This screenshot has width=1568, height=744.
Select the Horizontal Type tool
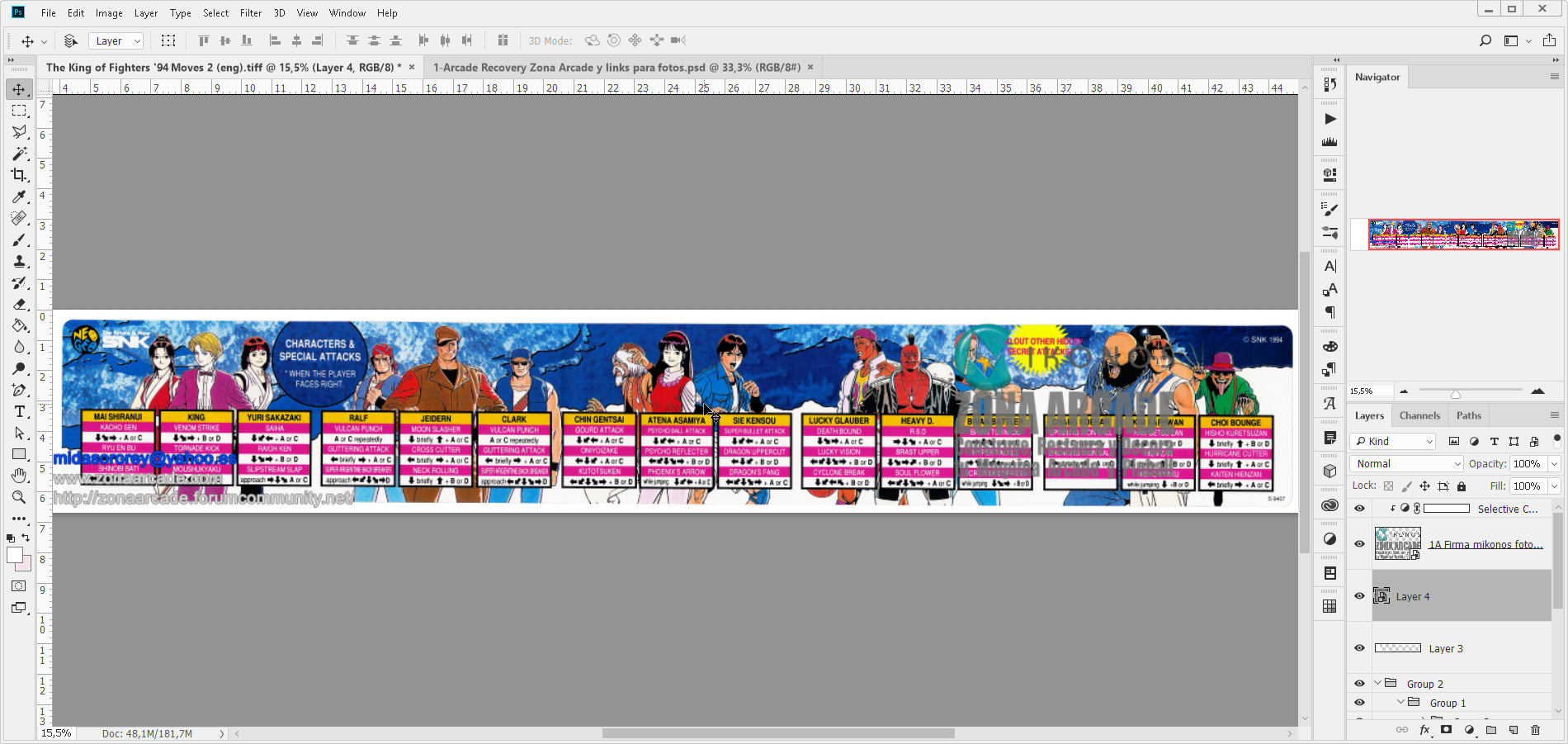pyautogui.click(x=19, y=411)
